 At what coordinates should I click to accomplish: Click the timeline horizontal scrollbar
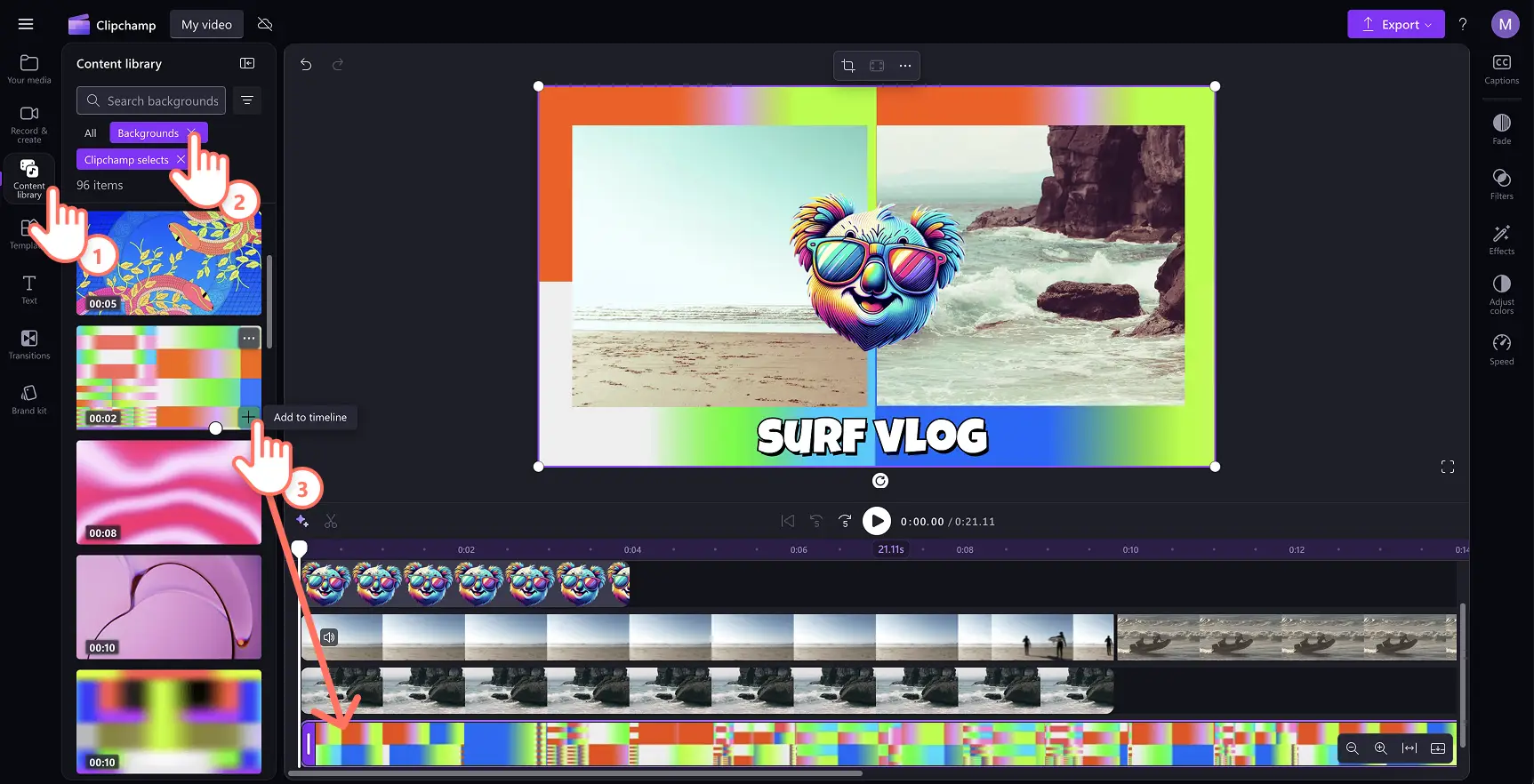click(574, 773)
